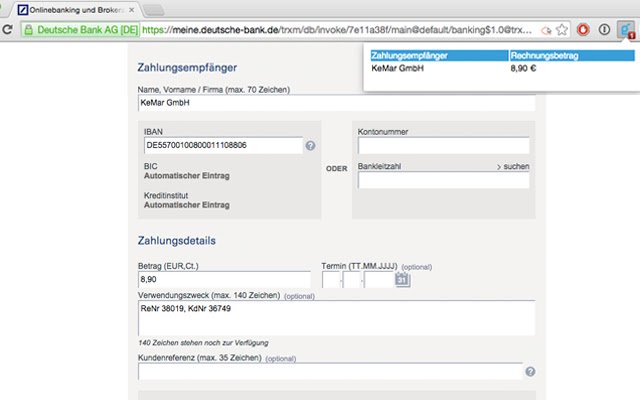Open the circular info extension icon
640x400 pixels.
pyautogui.click(x=604, y=29)
